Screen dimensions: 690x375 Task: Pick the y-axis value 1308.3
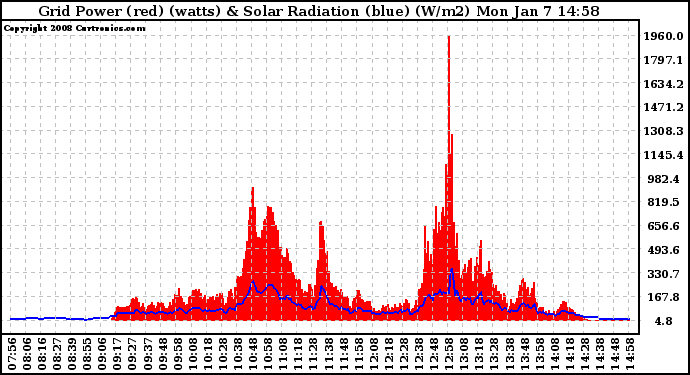point(664,131)
